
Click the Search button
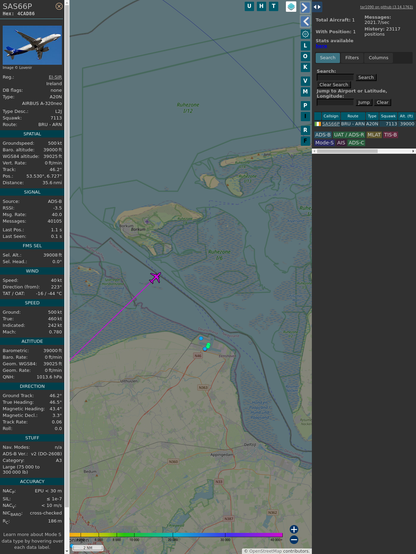click(366, 77)
